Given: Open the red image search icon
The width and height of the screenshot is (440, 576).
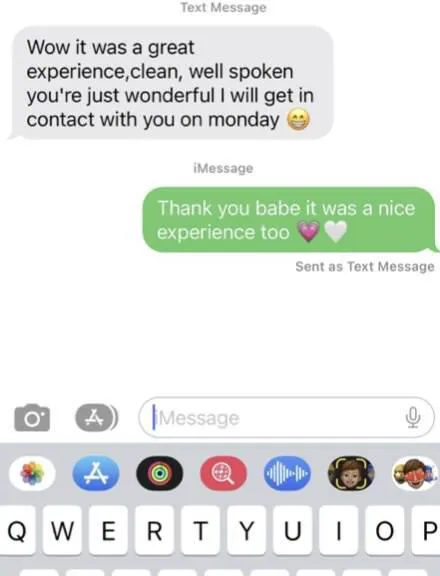Looking at the screenshot, I should click(x=223, y=474).
